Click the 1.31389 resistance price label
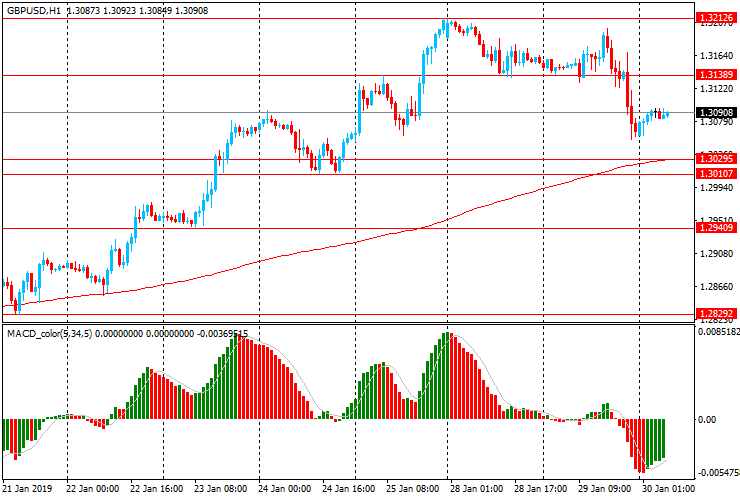The width and height of the screenshot is (740, 500). click(716, 75)
